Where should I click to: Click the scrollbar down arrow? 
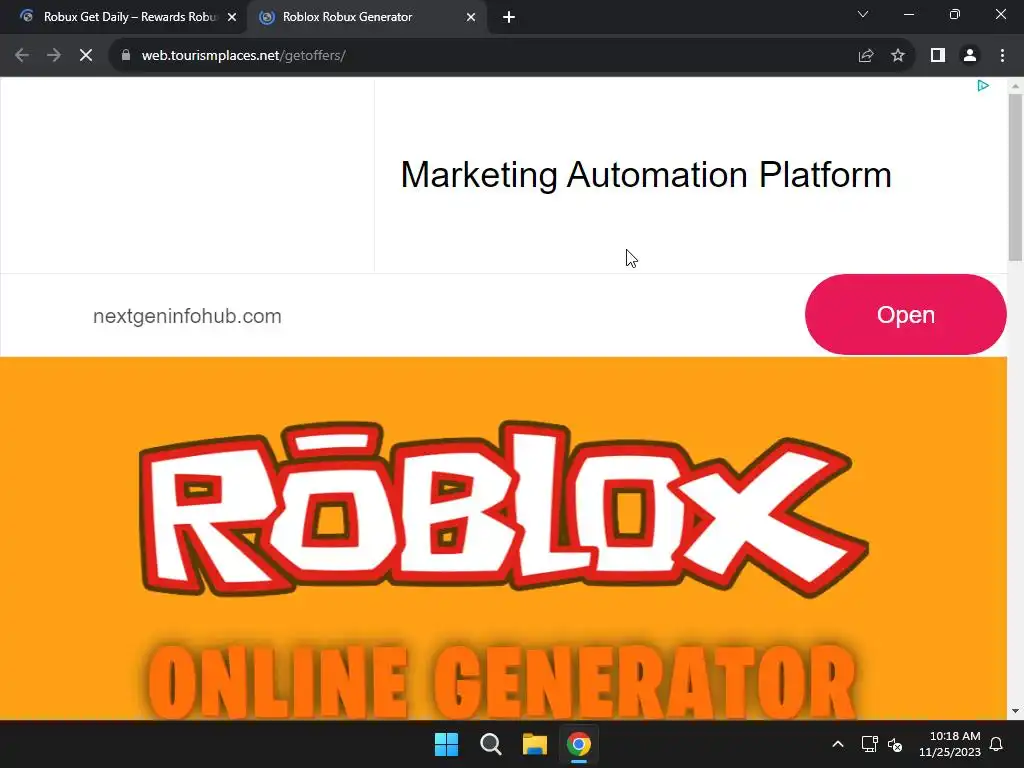pyautogui.click(x=1015, y=711)
